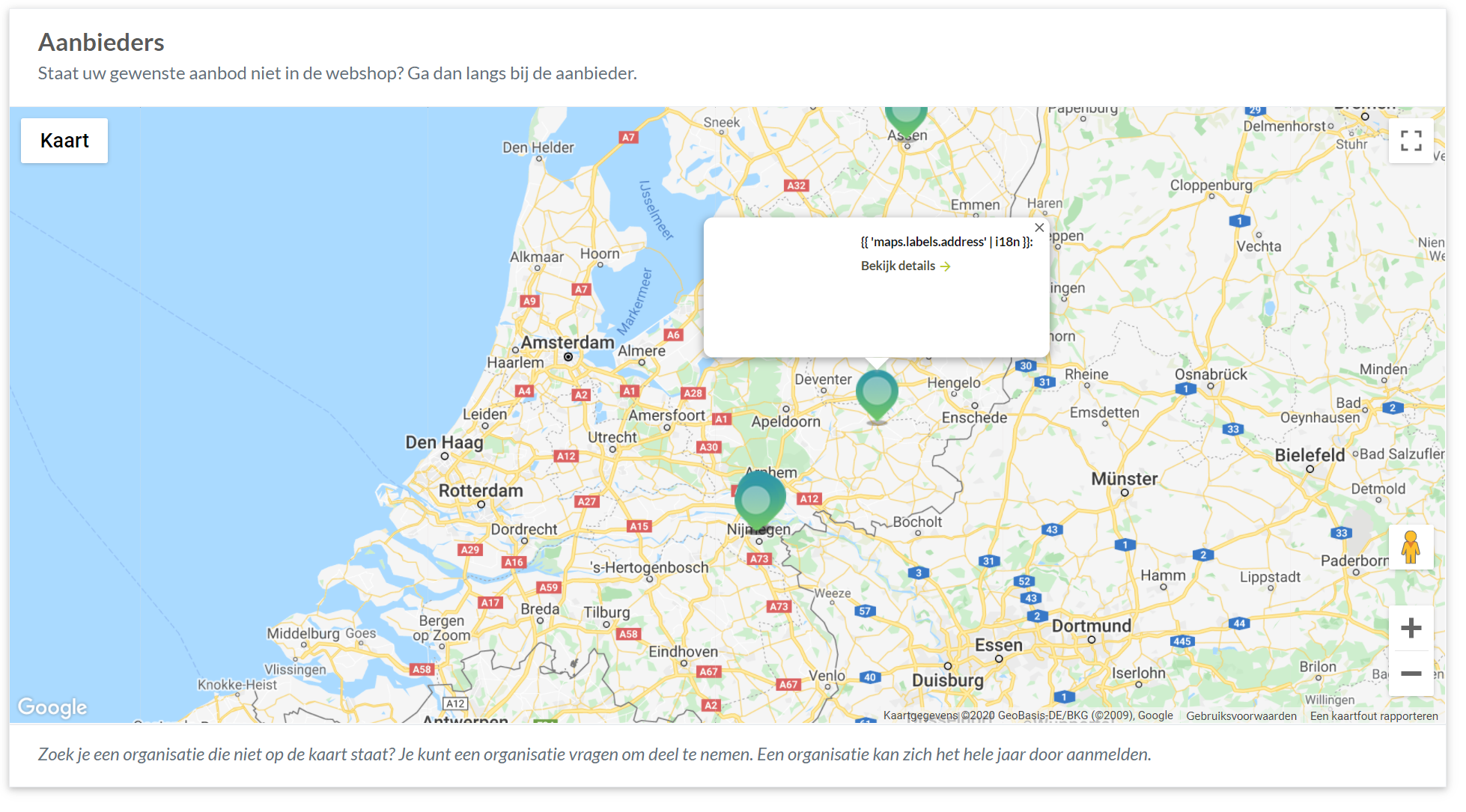Click Eindhoven city label on map
The width and height of the screenshot is (1466, 812).
pos(683,651)
